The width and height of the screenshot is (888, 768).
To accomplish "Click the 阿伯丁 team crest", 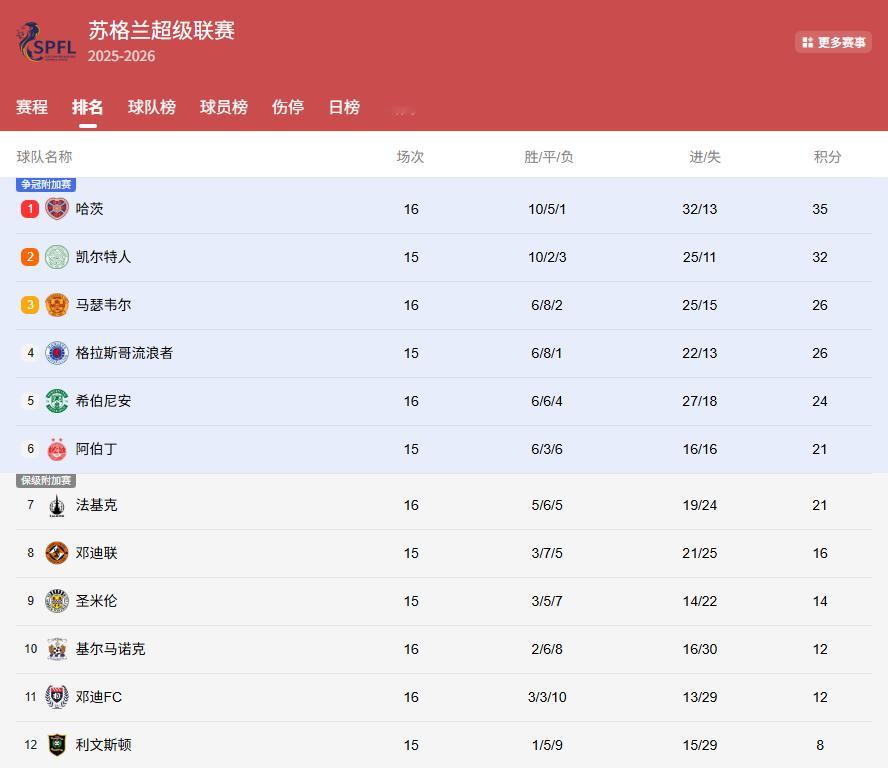I will [57, 449].
